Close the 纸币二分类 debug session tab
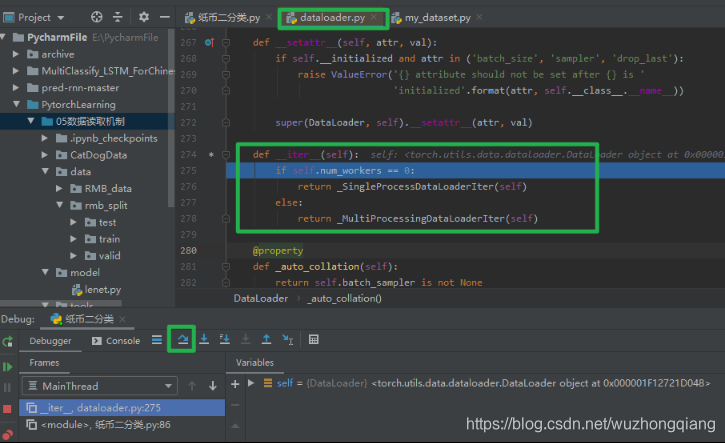 tap(122, 319)
